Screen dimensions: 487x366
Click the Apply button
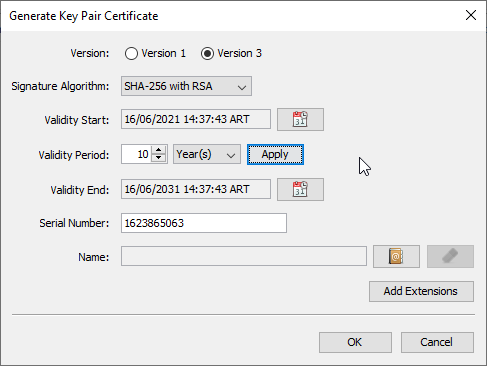(x=275, y=154)
